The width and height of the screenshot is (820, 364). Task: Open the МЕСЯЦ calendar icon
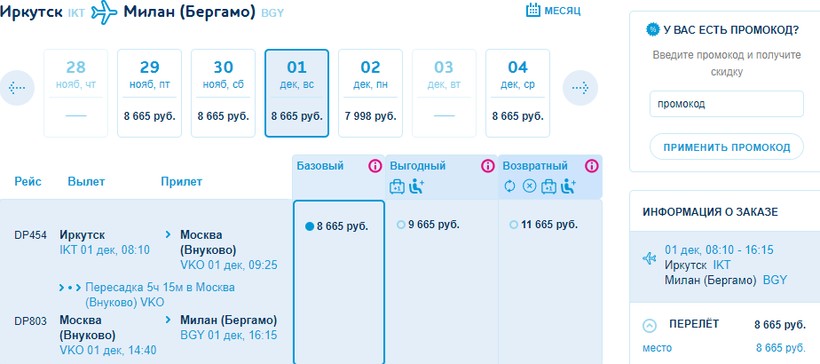tap(533, 10)
